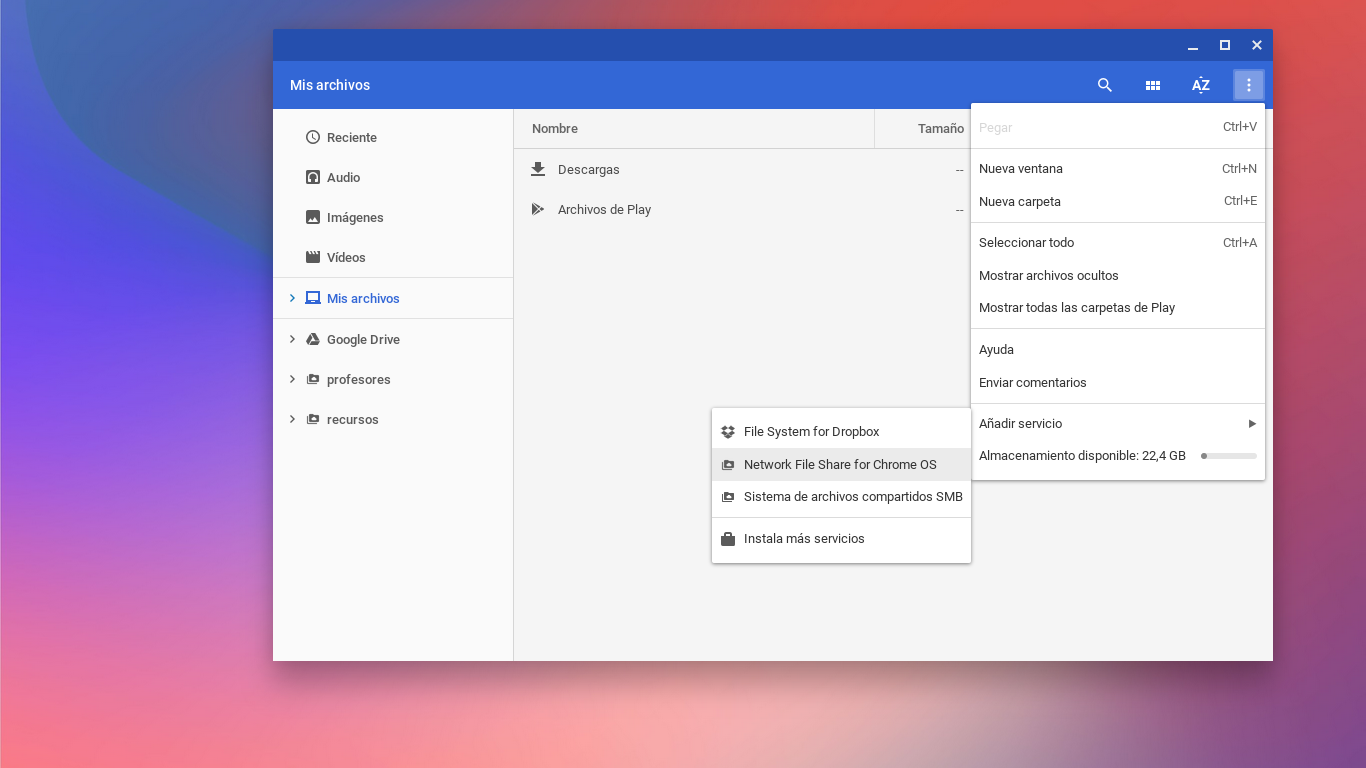Open Nueva carpeta from the menu
The width and height of the screenshot is (1366, 768).
pos(1019,201)
